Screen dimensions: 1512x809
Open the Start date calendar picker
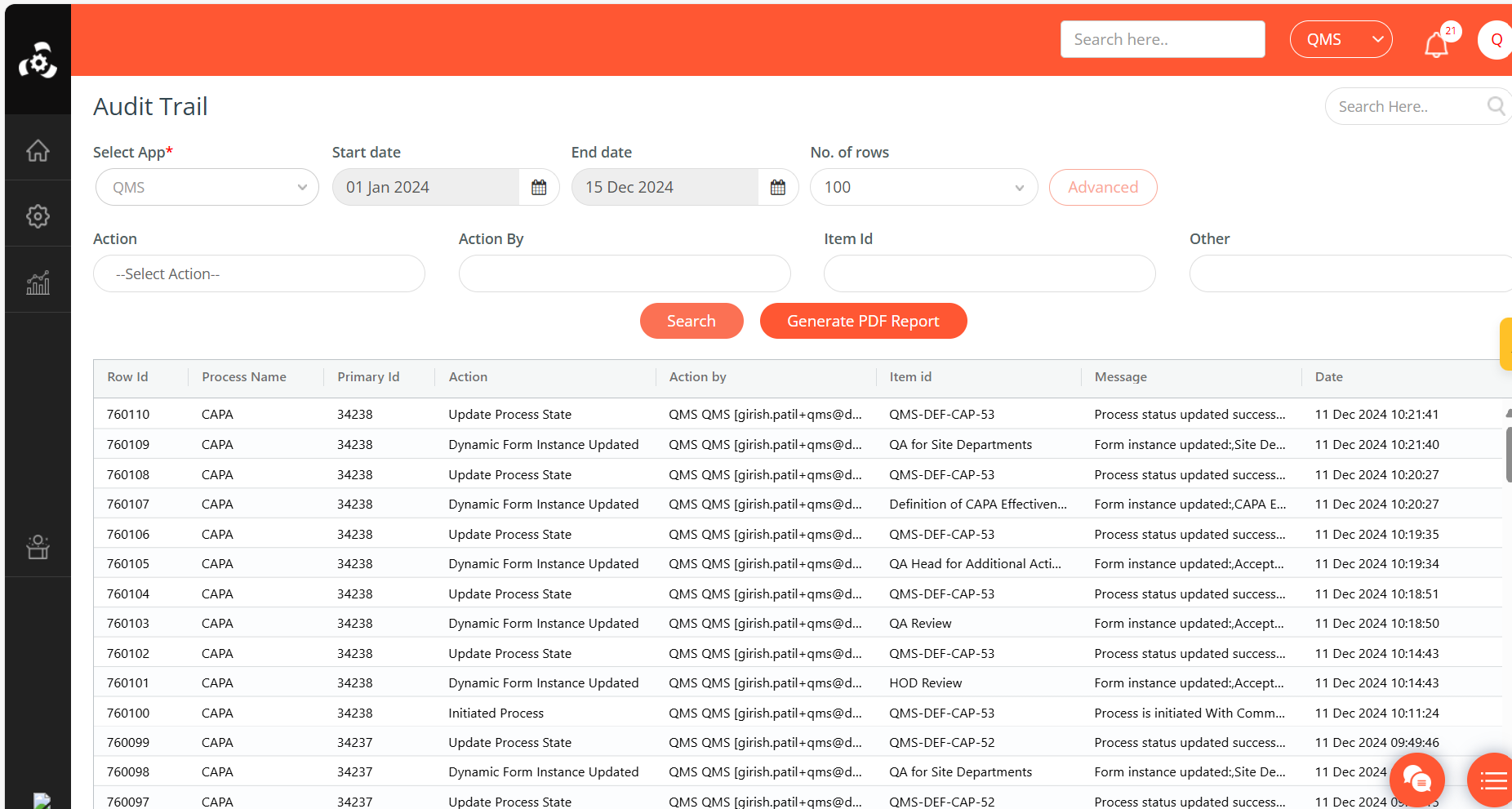(x=539, y=188)
